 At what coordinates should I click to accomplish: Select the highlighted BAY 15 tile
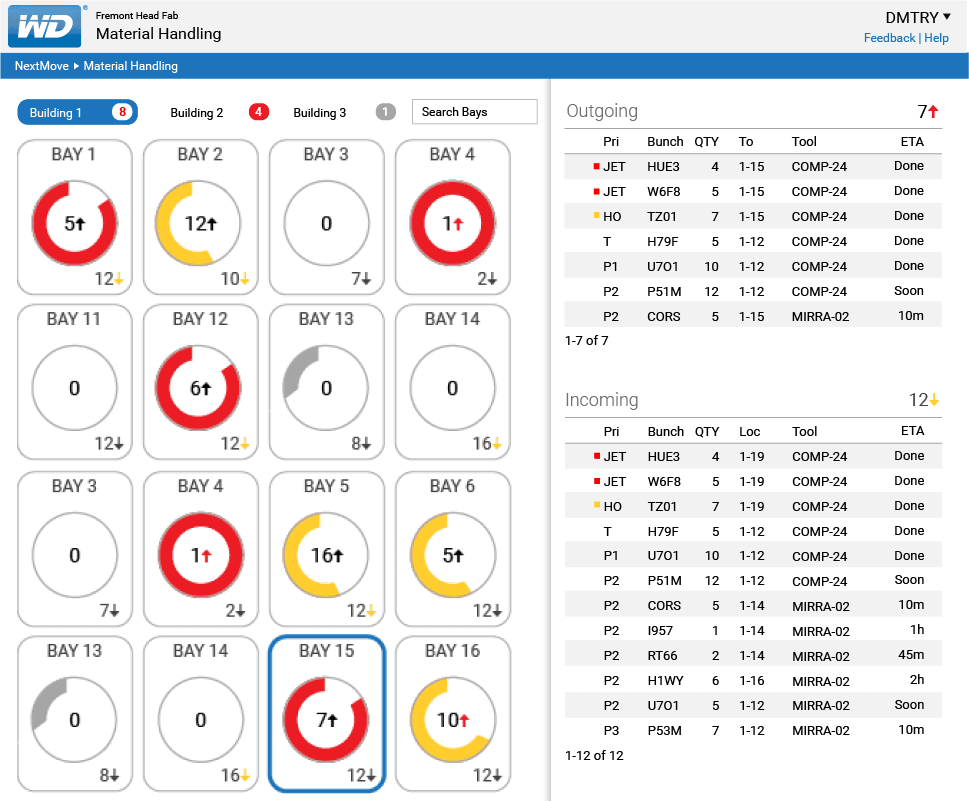pos(326,714)
